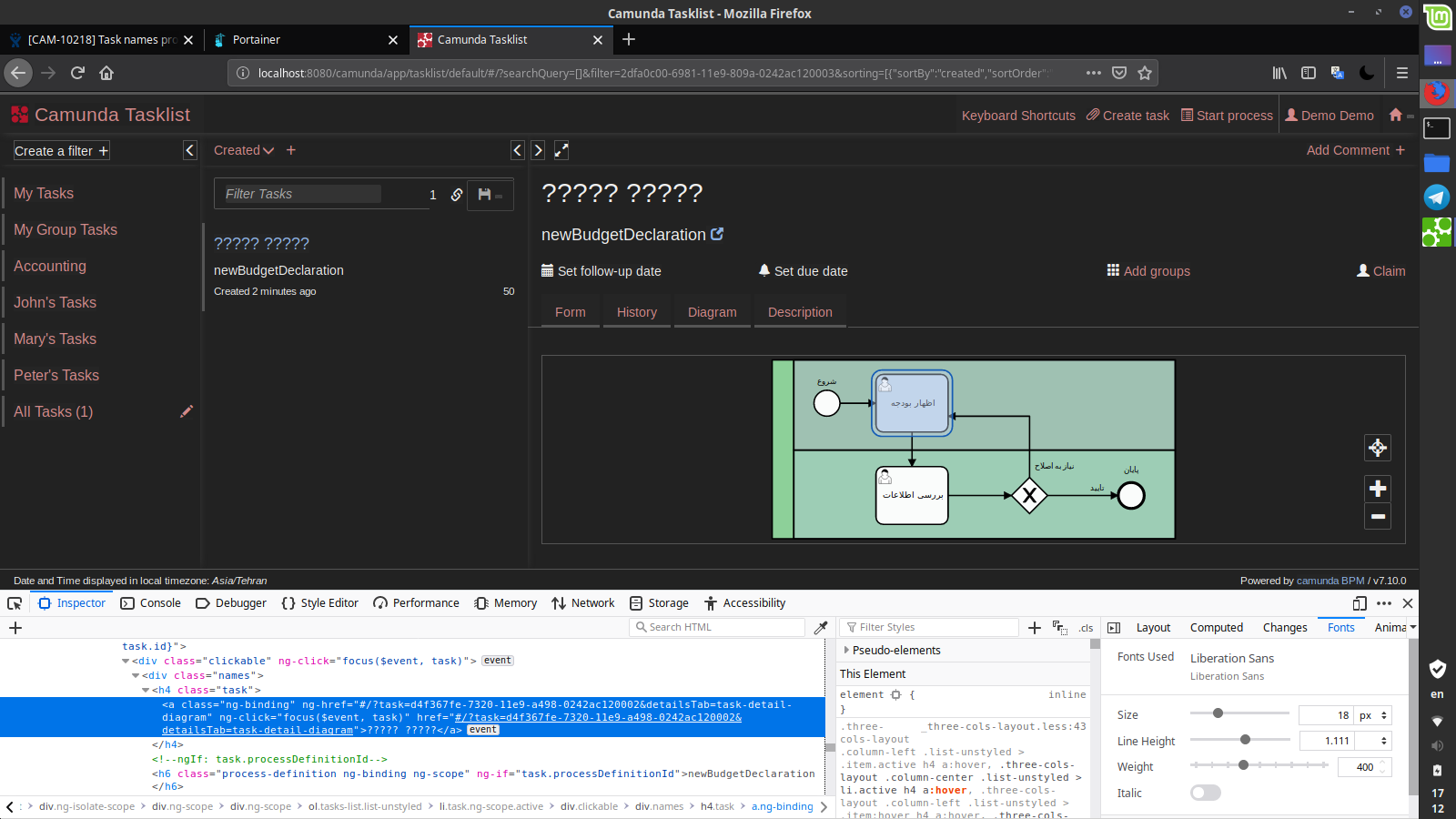Click the diagram zoom-in plus button

1378,489
